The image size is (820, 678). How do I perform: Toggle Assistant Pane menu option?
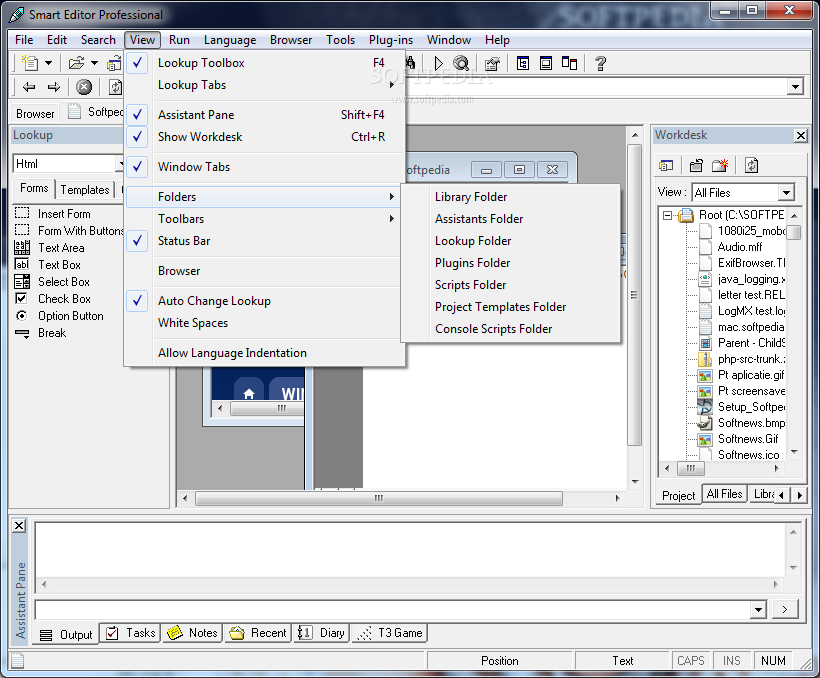click(x=265, y=115)
